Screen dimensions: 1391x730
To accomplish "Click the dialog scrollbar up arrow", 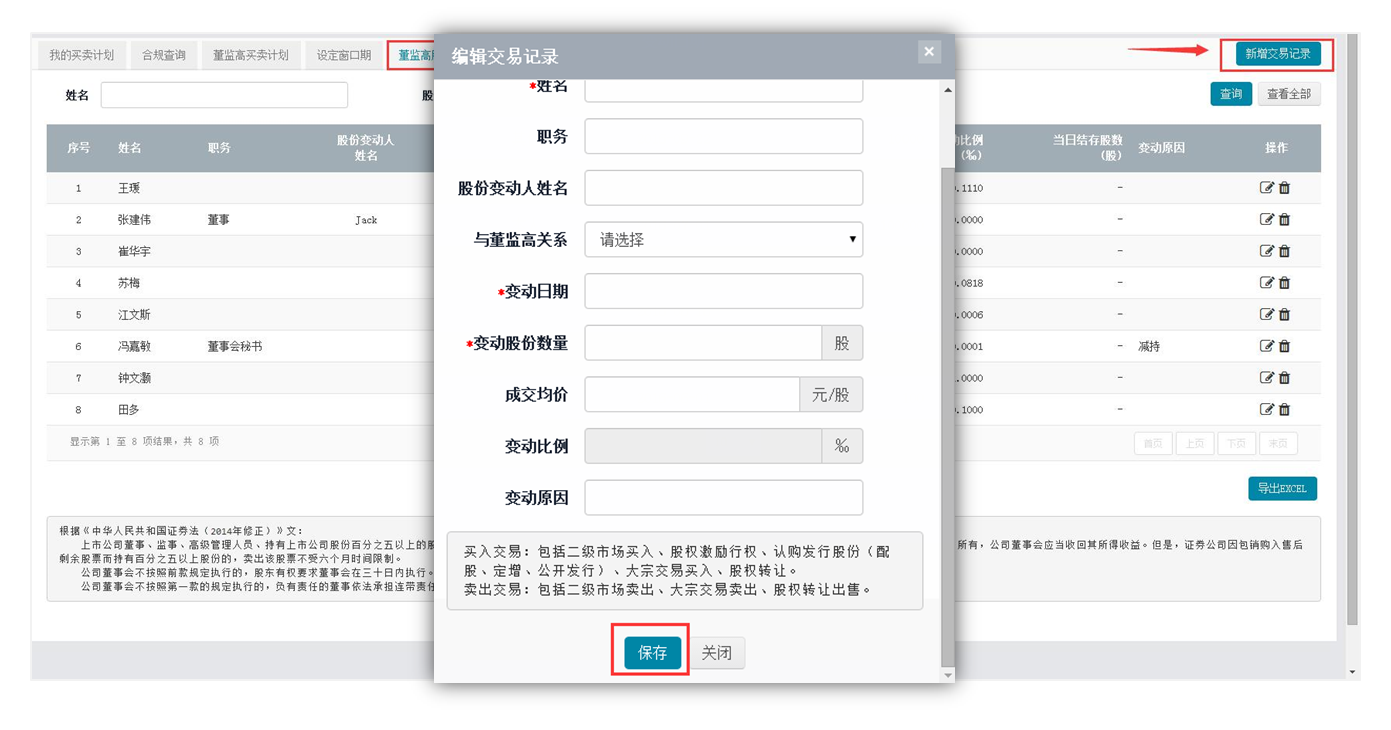I will click(x=948, y=90).
